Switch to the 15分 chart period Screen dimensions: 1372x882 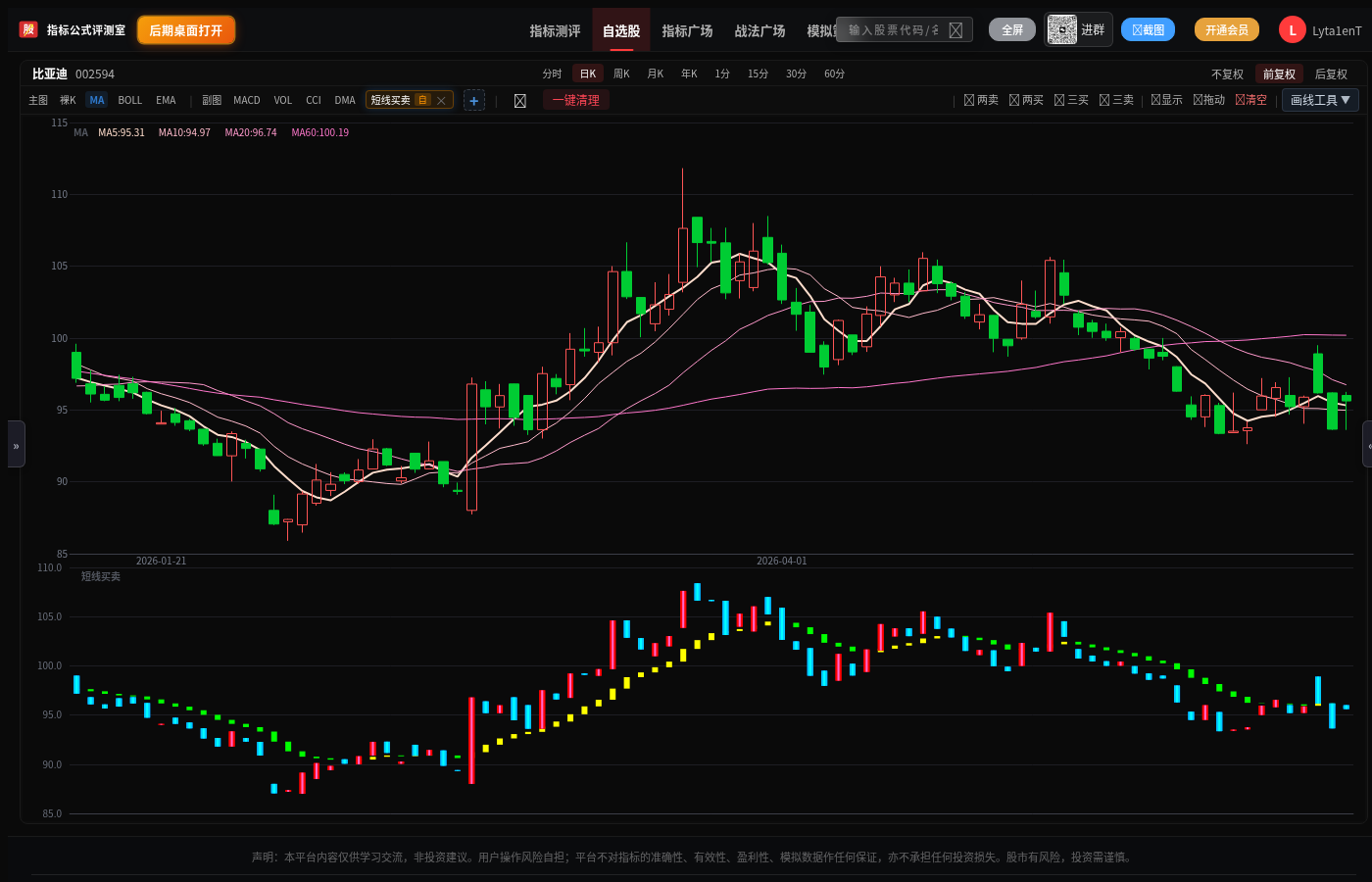758,74
